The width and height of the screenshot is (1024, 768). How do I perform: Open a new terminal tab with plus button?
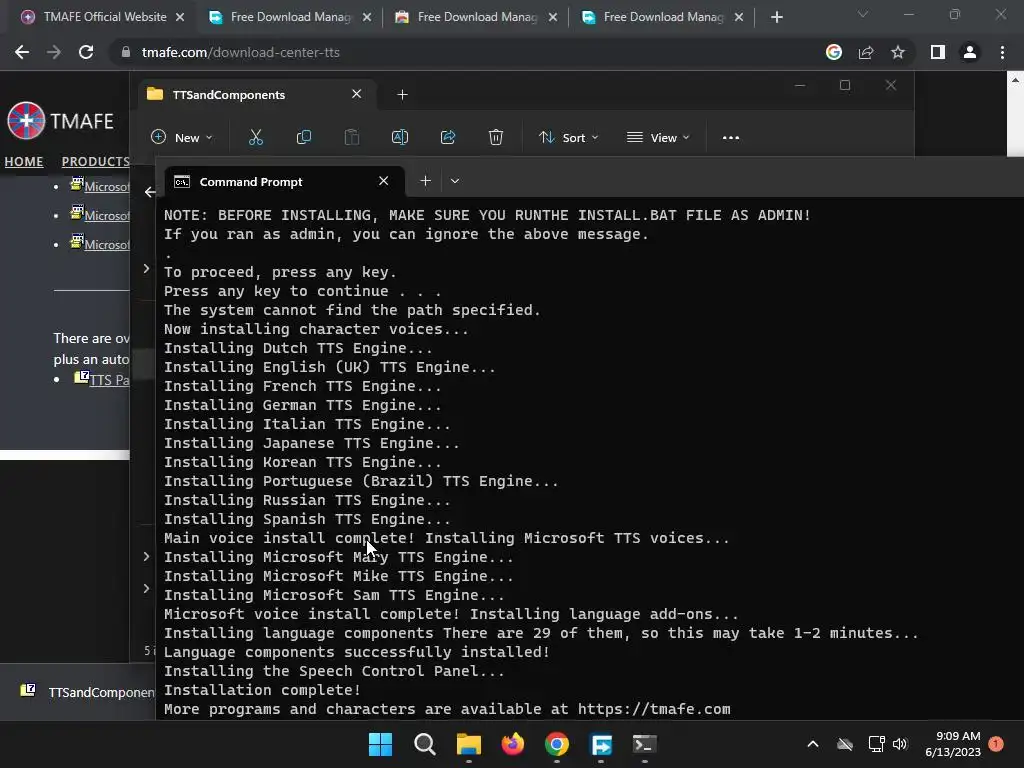(425, 181)
